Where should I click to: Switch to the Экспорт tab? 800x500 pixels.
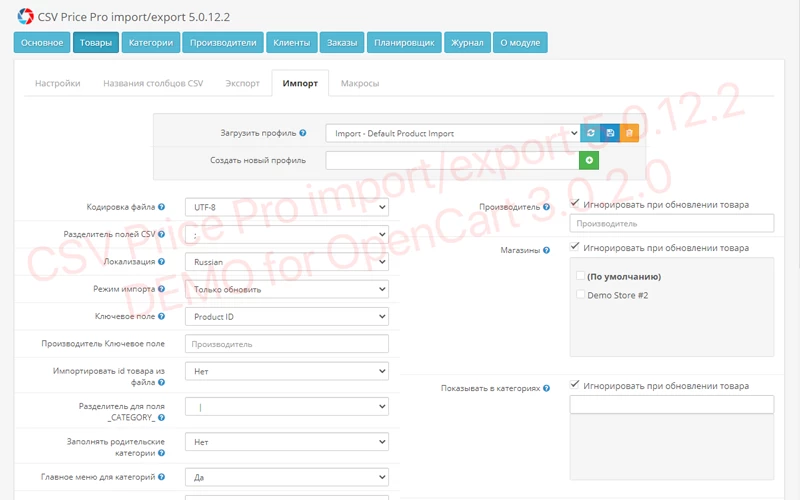point(242,83)
